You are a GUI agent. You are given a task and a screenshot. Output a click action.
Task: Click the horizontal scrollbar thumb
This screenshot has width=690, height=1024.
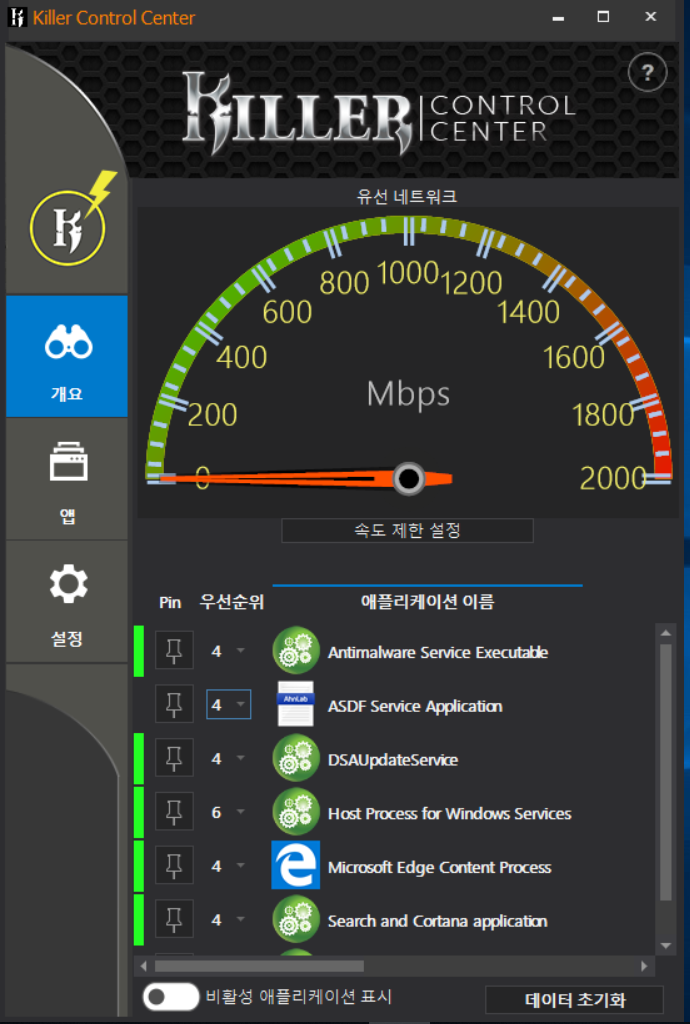tap(259, 966)
